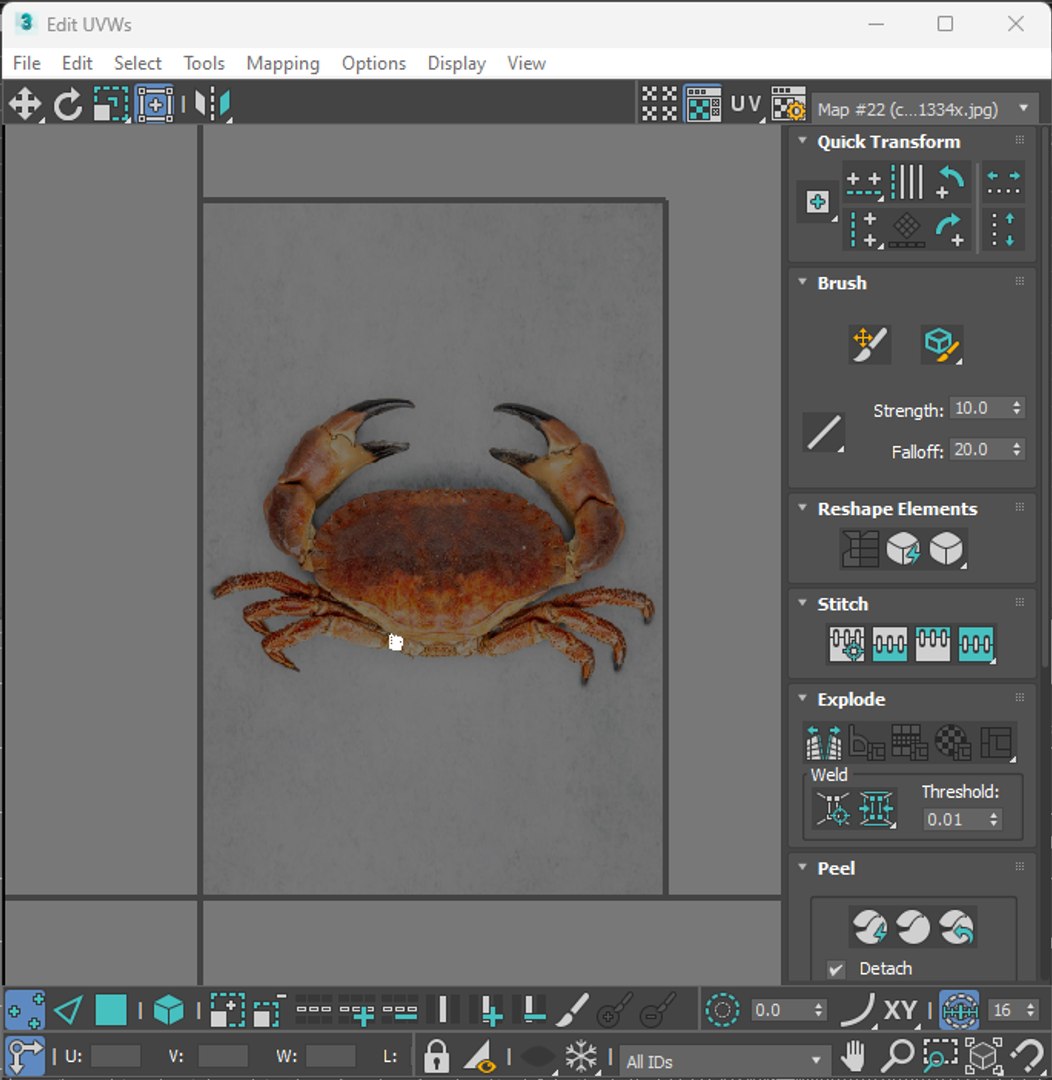Click the Quick Peel icon
Image resolution: width=1052 pixels, height=1080 pixels.
click(869, 927)
